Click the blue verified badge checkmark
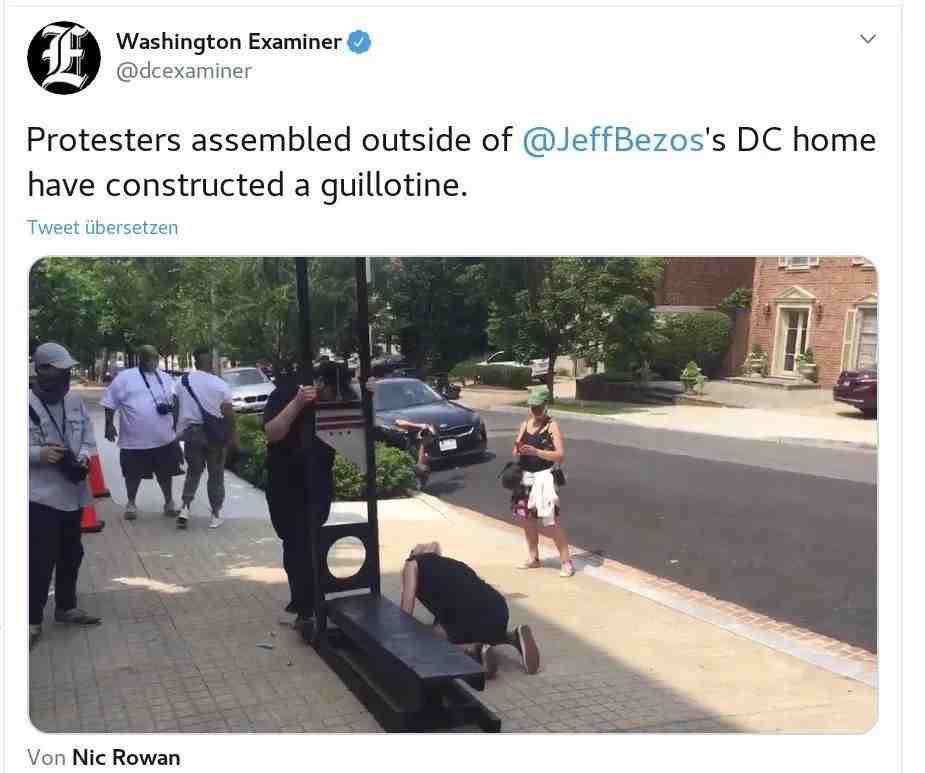Screen dimensions: 925x773 coord(359,42)
